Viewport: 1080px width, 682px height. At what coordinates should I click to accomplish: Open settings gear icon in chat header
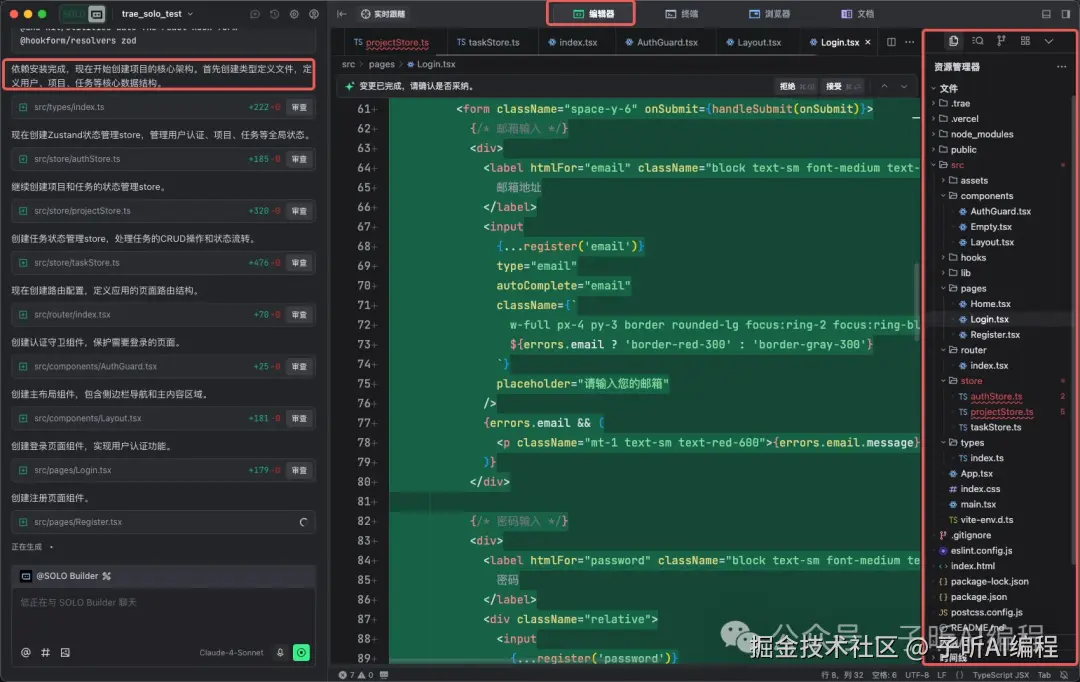coord(294,14)
